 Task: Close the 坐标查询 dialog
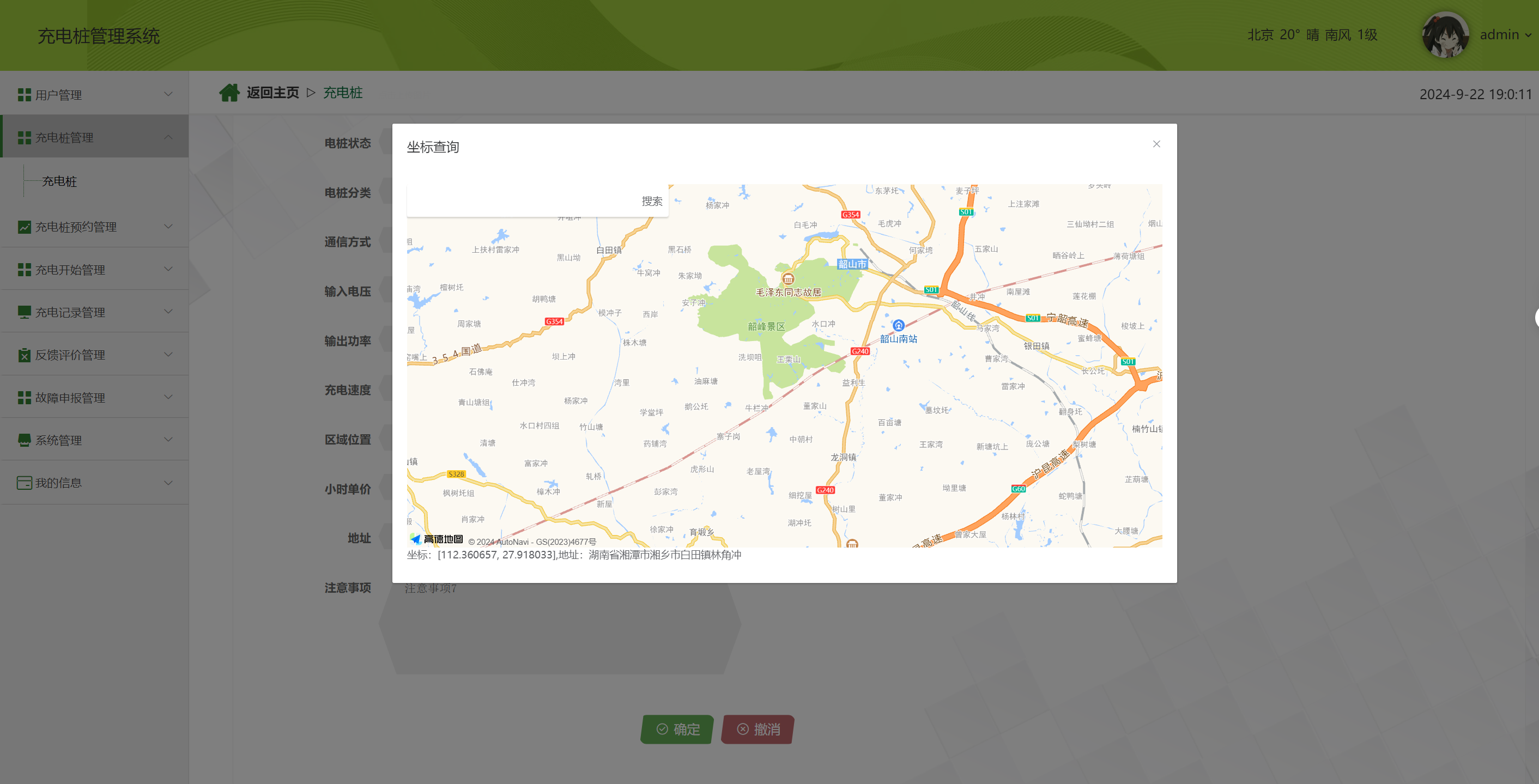click(1156, 144)
